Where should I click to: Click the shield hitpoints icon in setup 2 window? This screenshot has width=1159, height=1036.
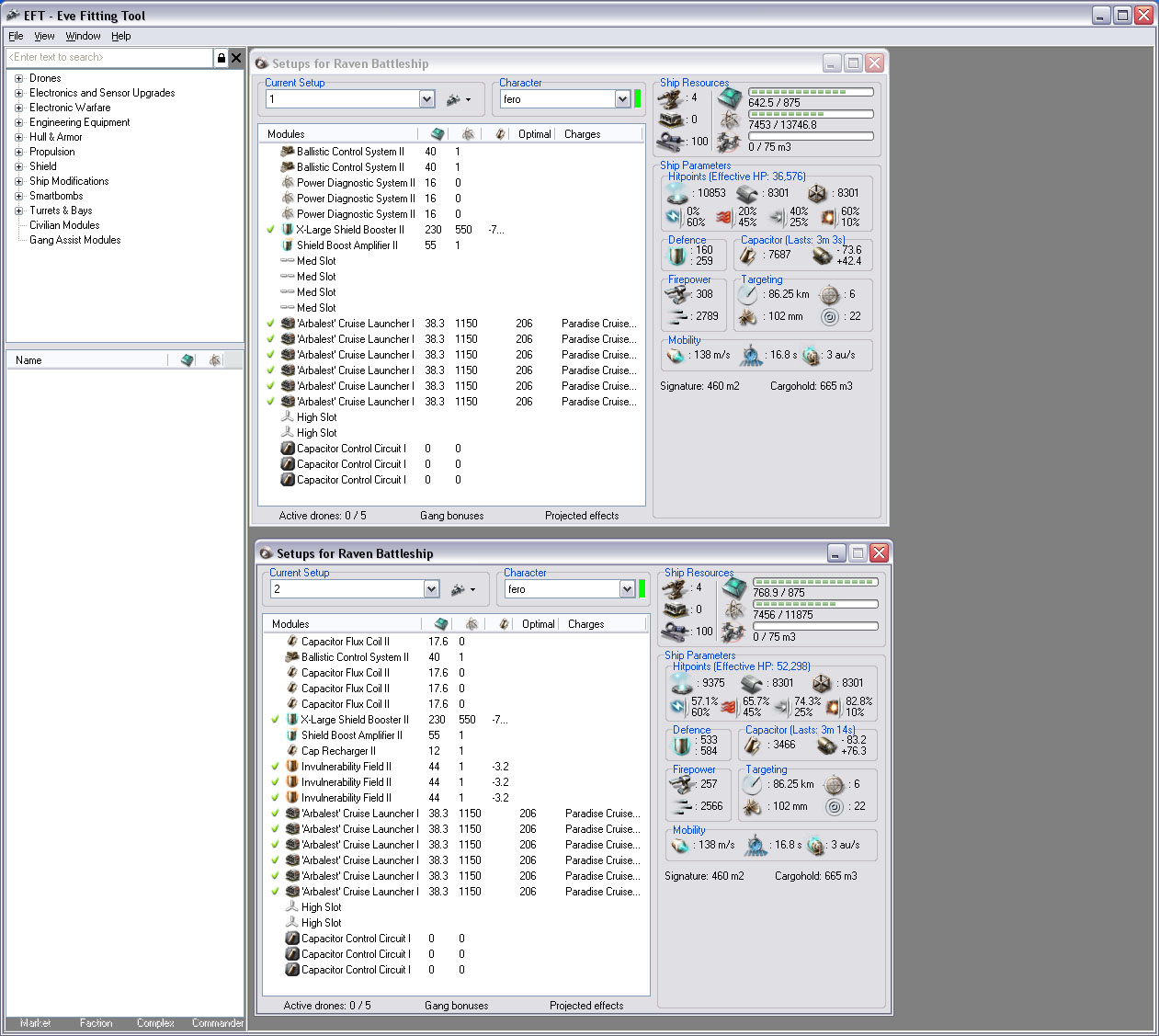(681, 683)
